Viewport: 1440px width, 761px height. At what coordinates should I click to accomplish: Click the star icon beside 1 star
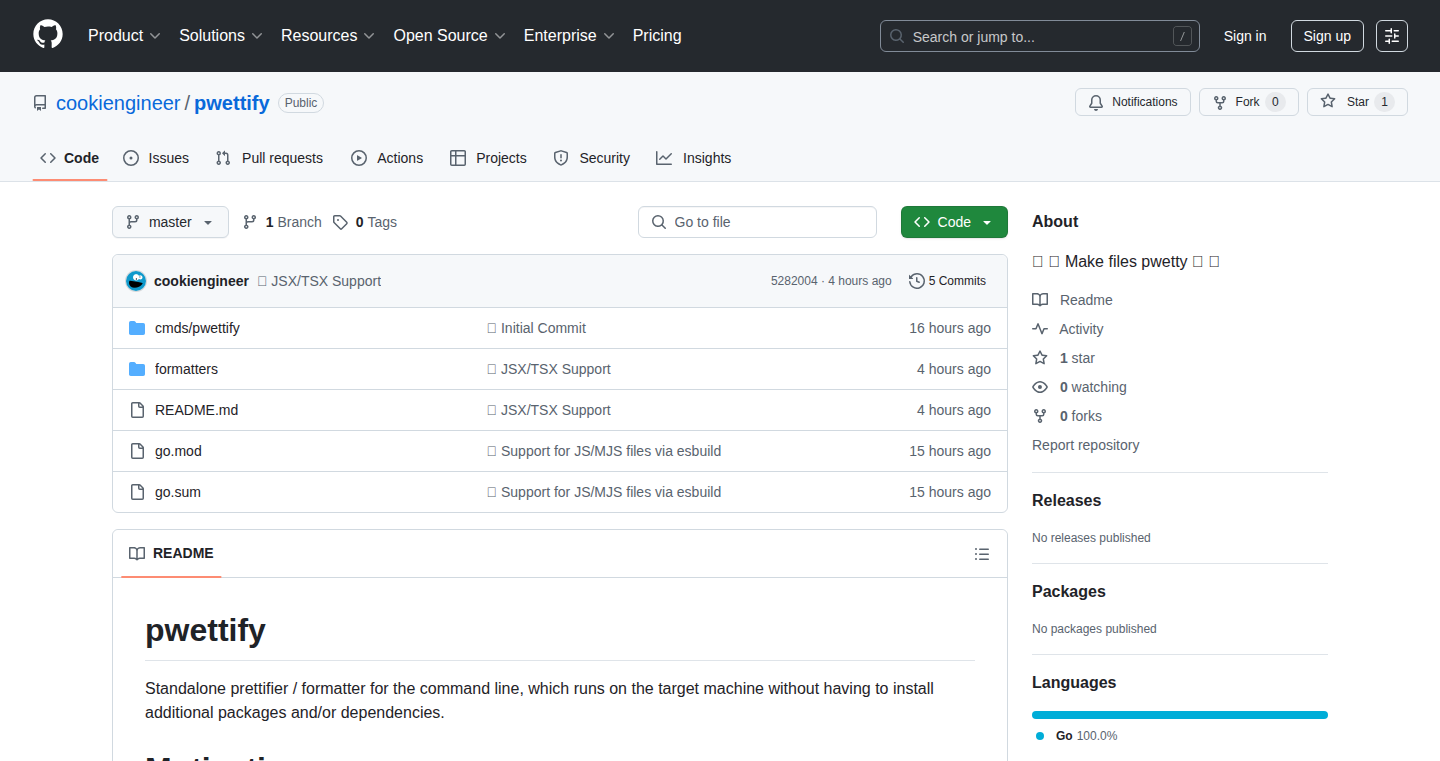point(1040,358)
